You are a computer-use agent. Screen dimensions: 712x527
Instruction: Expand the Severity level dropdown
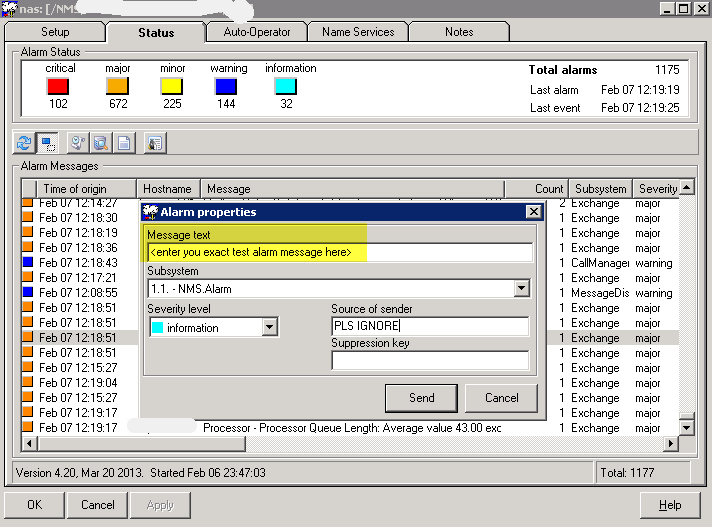269,327
